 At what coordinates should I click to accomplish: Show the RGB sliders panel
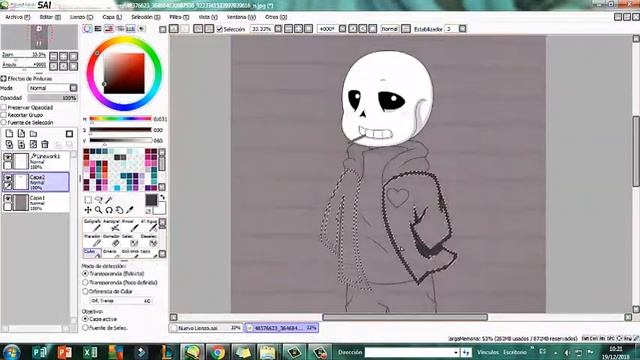98,29
